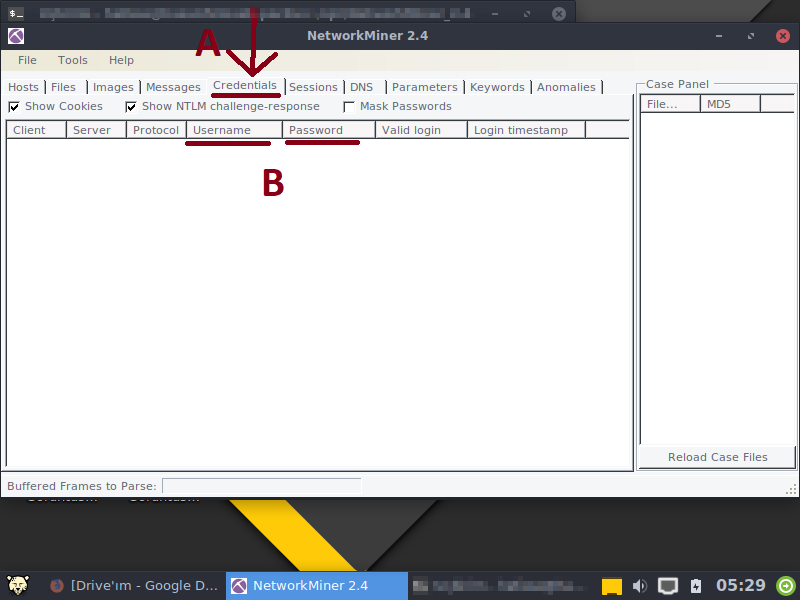Switch to the Keywords tab
This screenshot has width=800, height=600.
pyautogui.click(x=497, y=87)
